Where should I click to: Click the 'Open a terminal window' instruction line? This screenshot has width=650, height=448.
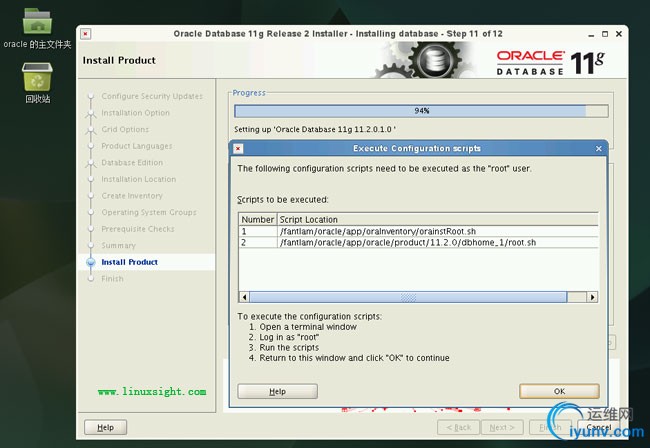308,327
